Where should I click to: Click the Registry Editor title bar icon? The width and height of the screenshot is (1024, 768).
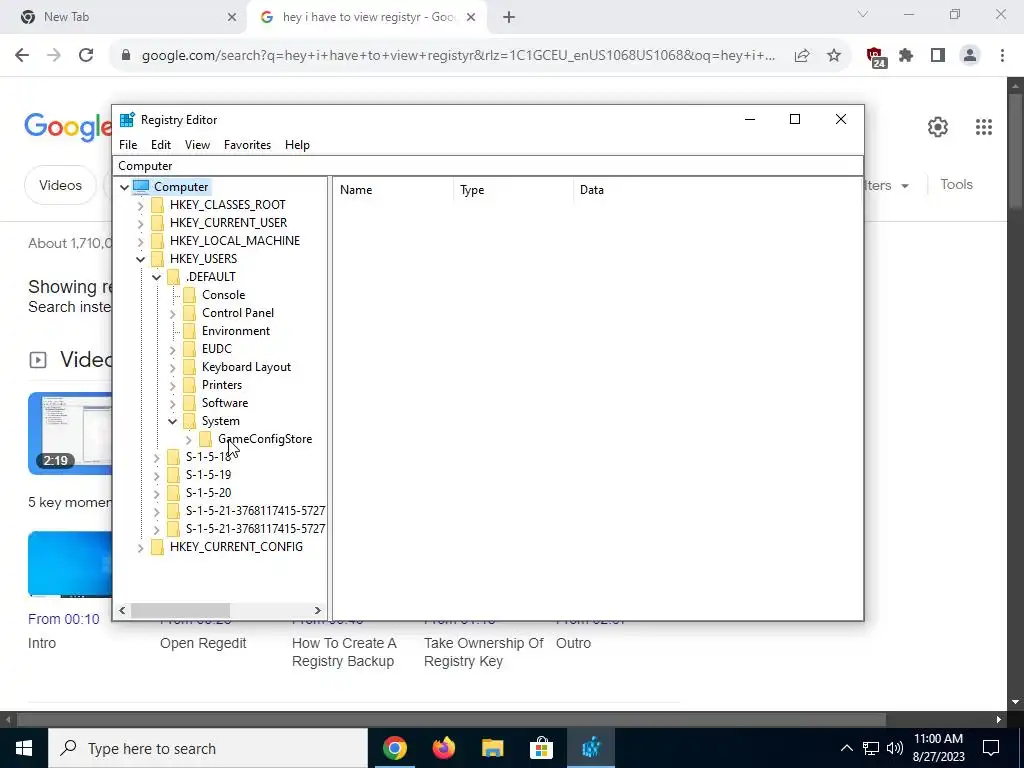click(127, 120)
